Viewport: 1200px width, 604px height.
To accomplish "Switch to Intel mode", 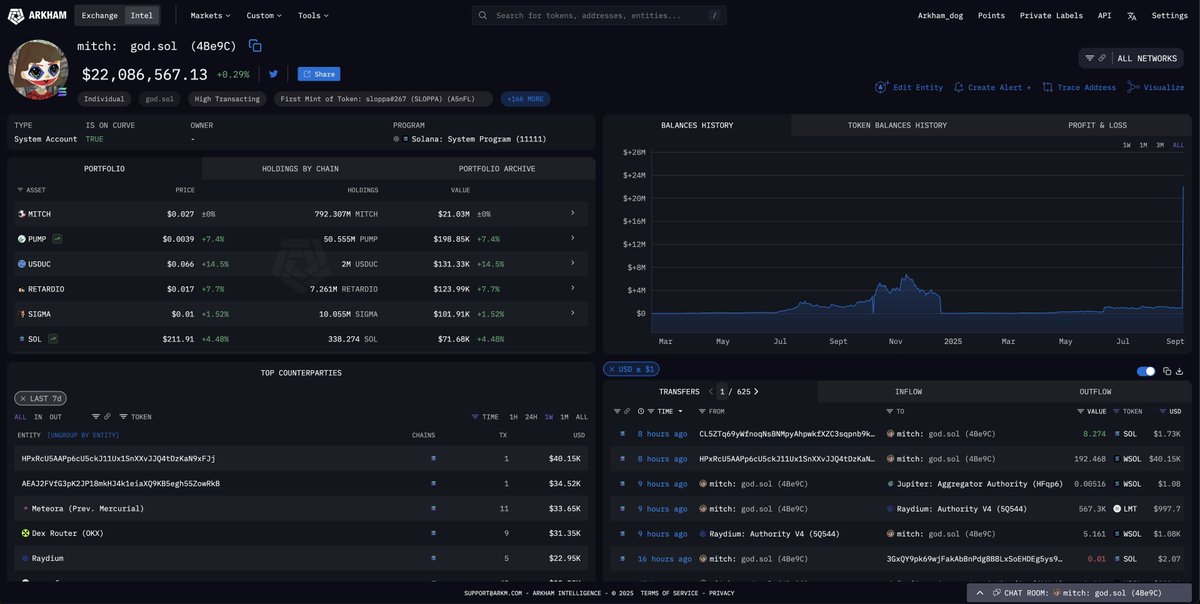I will pos(142,16).
